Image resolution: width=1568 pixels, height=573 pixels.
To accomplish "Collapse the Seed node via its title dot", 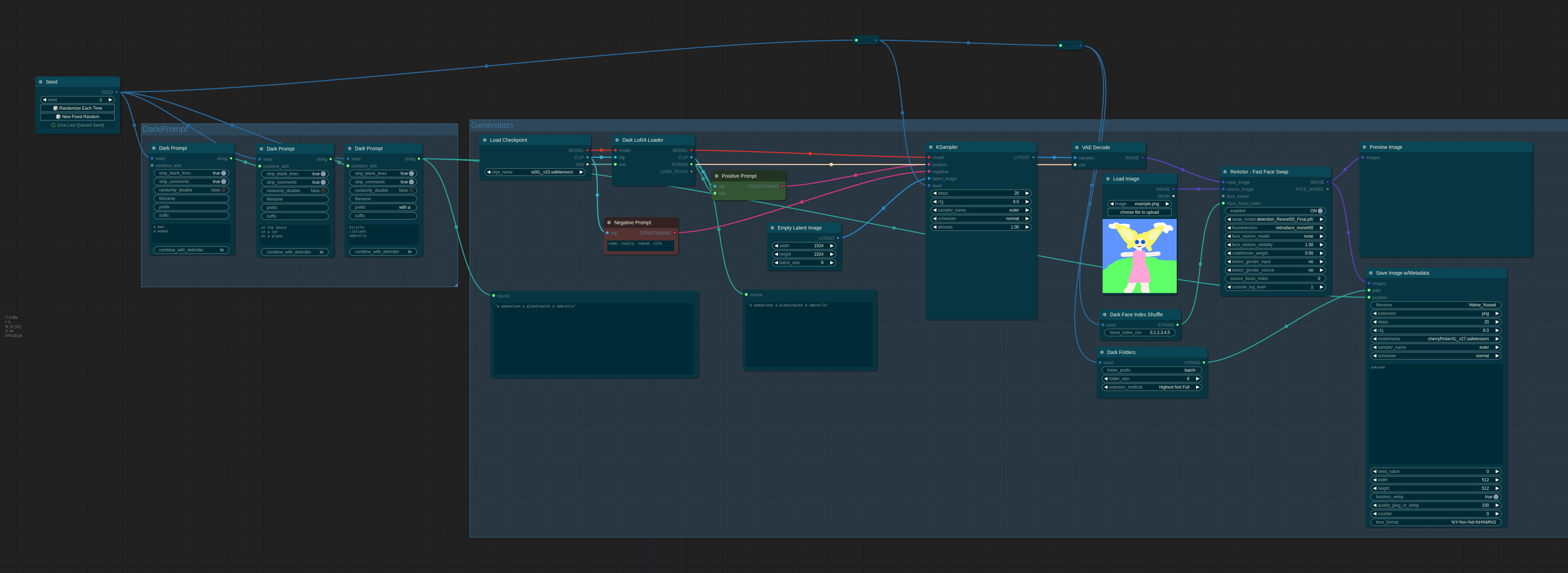I will pyautogui.click(x=41, y=81).
